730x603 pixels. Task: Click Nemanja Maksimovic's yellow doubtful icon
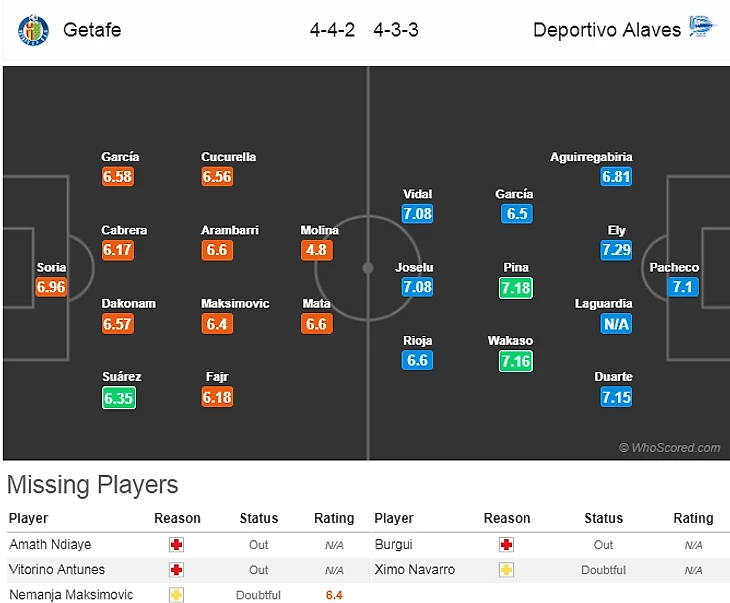177,595
